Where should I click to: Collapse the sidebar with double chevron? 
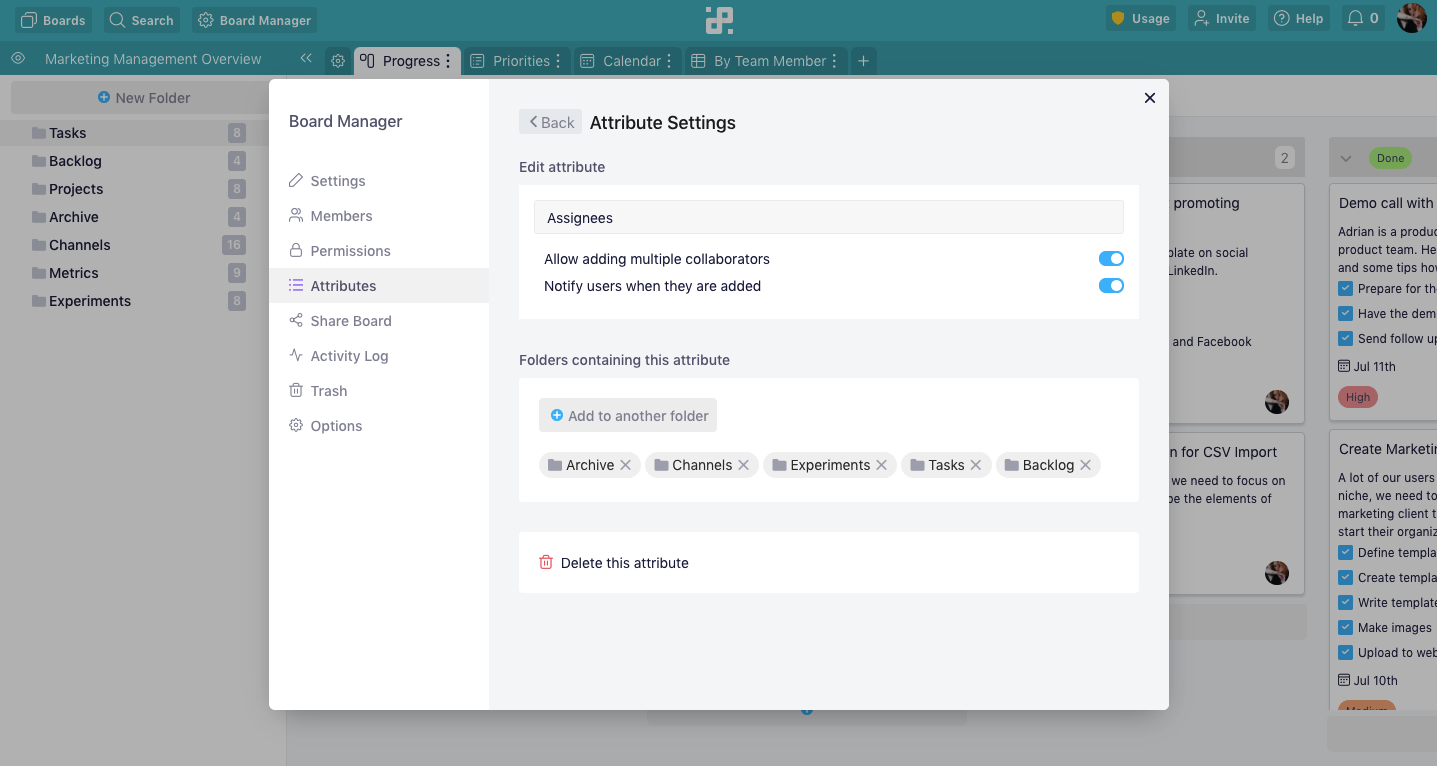pyautogui.click(x=306, y=59)
